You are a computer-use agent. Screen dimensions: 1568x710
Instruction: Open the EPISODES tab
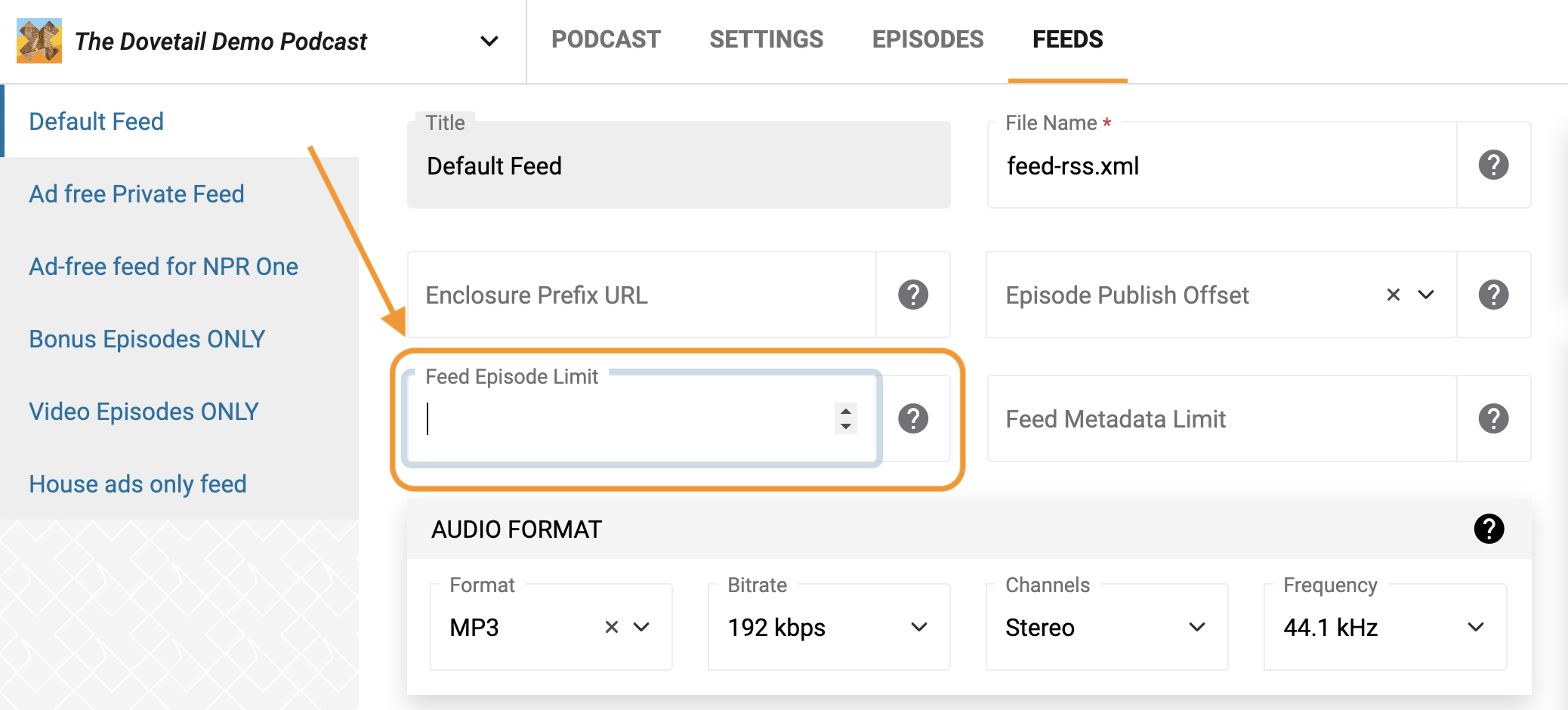click(928, 39)
